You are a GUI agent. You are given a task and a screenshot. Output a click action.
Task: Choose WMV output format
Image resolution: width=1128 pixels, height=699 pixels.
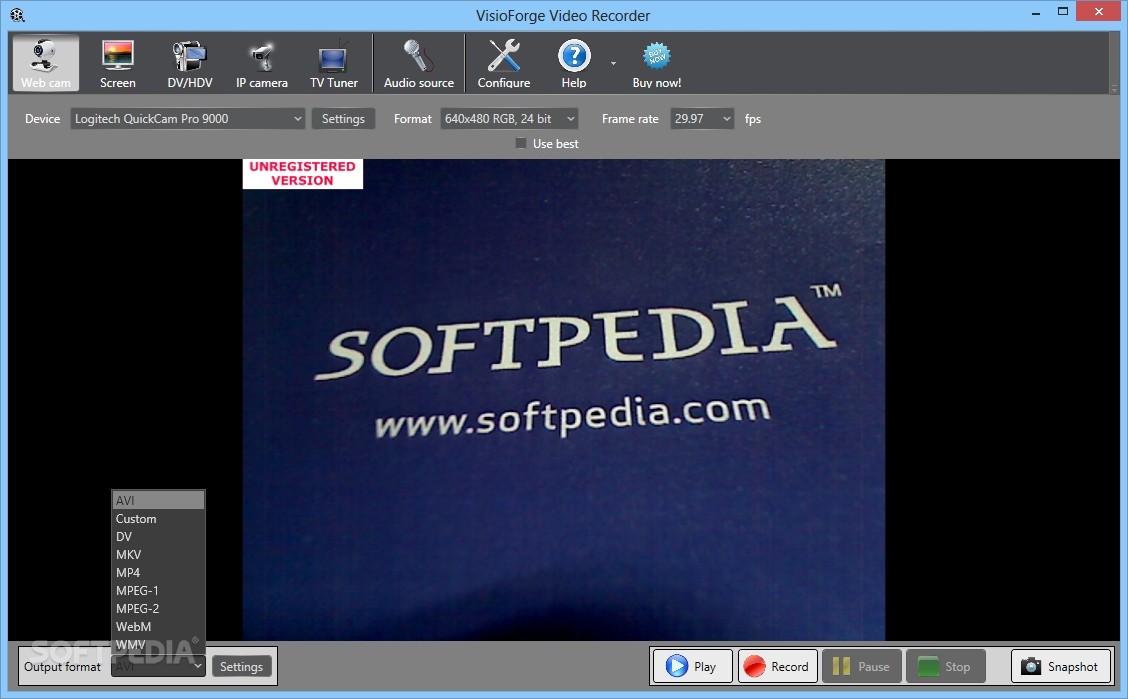point(158,644)
